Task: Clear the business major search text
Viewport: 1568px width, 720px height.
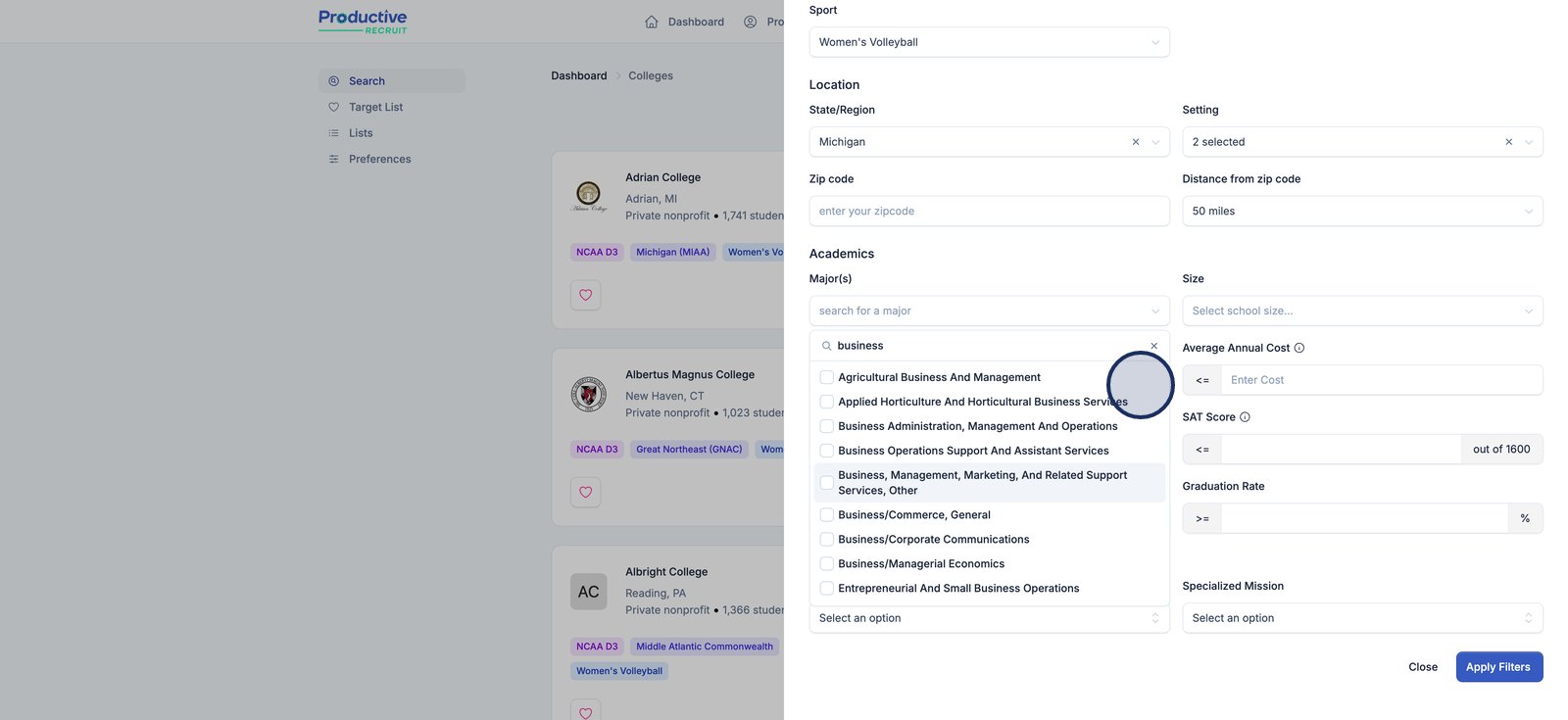Action: pyautogui.click(x=1154, y=346)
